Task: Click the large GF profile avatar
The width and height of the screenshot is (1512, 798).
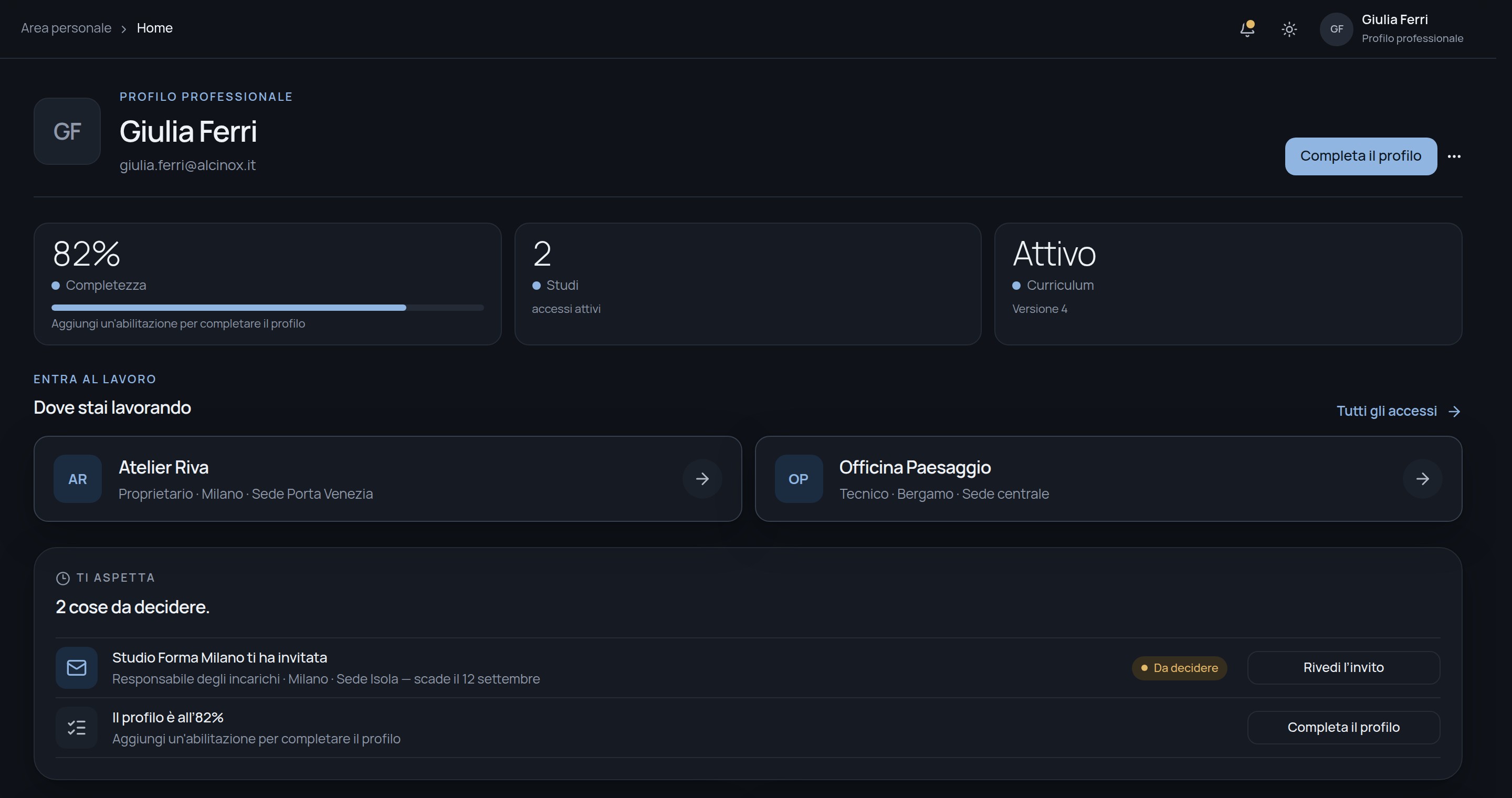Action: pyautogui.click(x=67, y=131)
